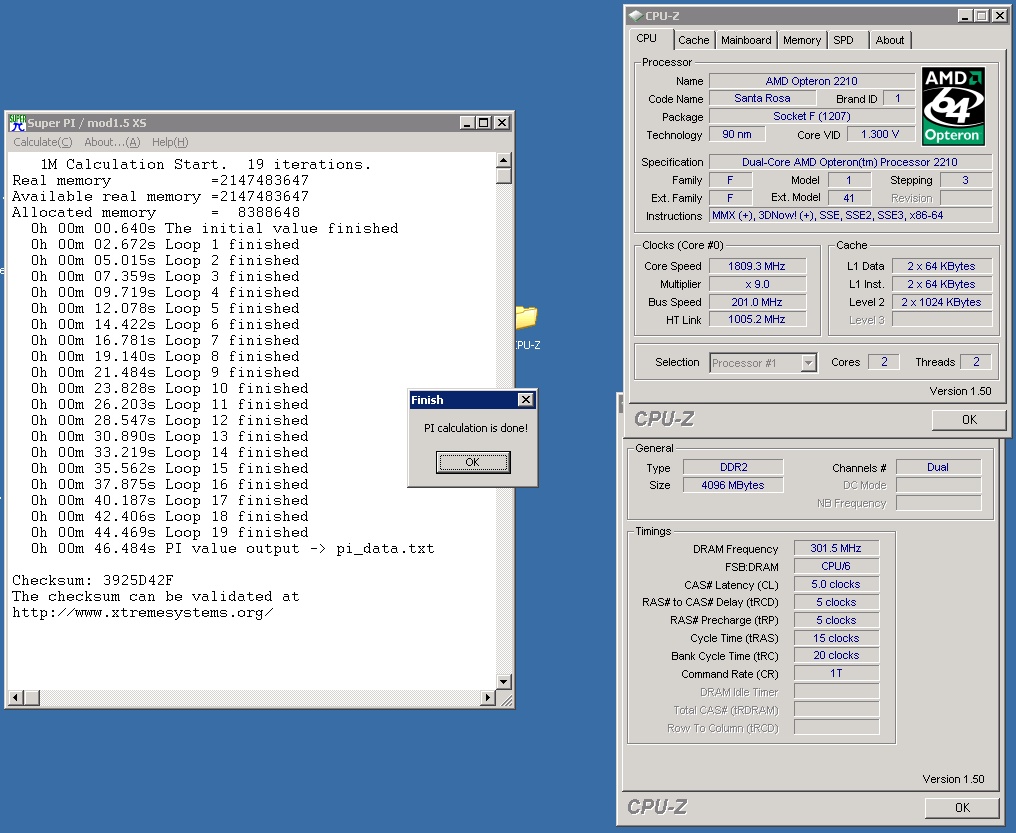Click the specification Dual-Core AMD Opteron field
1016x833 pixels.
click(850, 162)
